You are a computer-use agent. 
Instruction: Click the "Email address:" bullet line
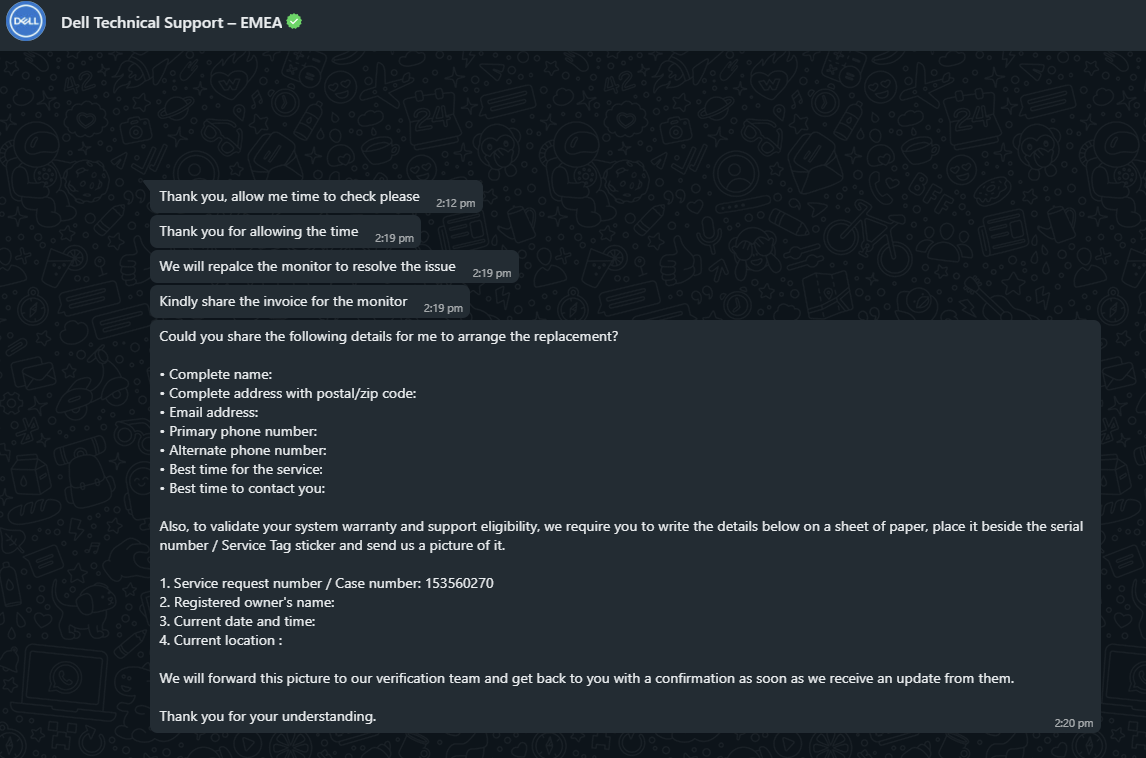(209, 412)
